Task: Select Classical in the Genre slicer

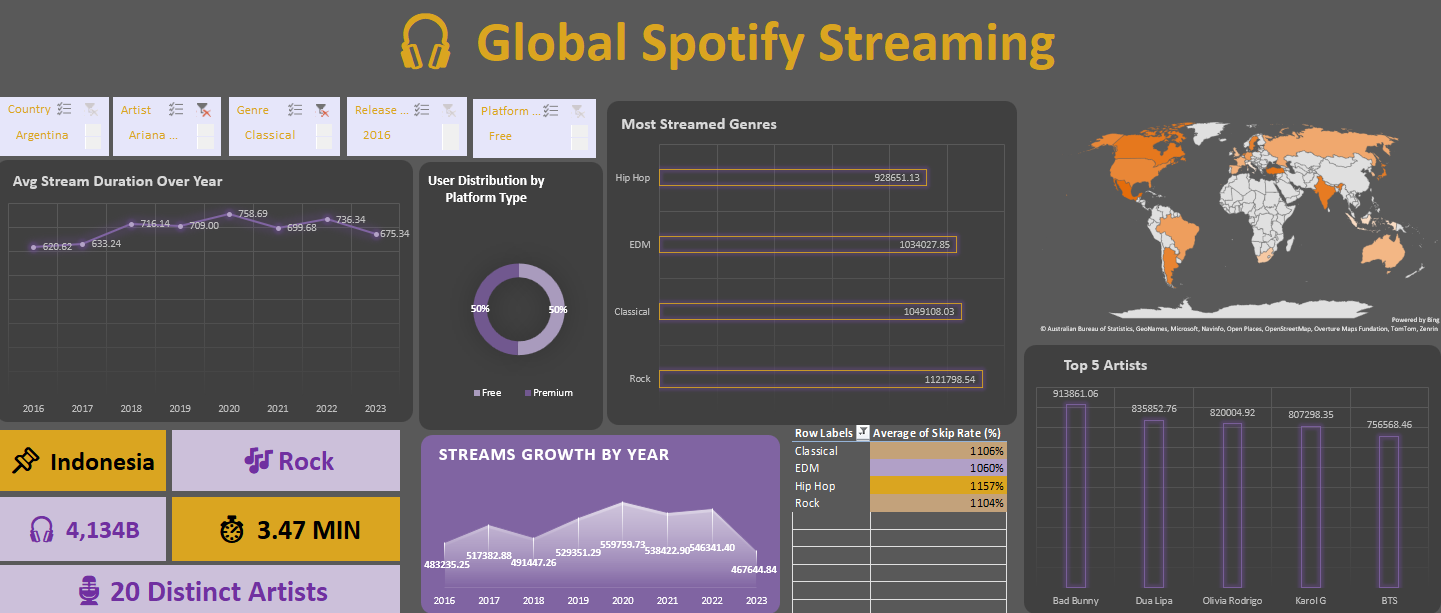Action: point(270,135)
